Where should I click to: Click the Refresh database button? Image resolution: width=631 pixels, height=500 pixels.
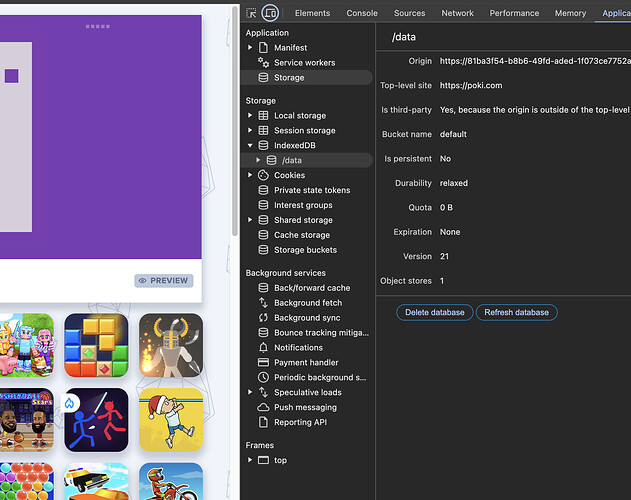516,312
